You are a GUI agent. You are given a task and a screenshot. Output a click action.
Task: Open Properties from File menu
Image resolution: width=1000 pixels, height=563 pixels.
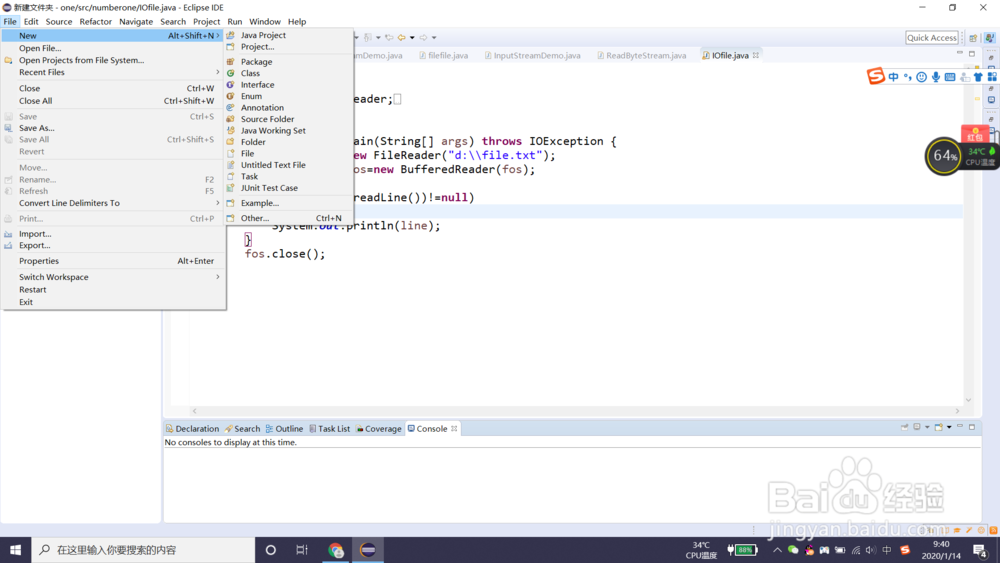click(x=114, y=261)
